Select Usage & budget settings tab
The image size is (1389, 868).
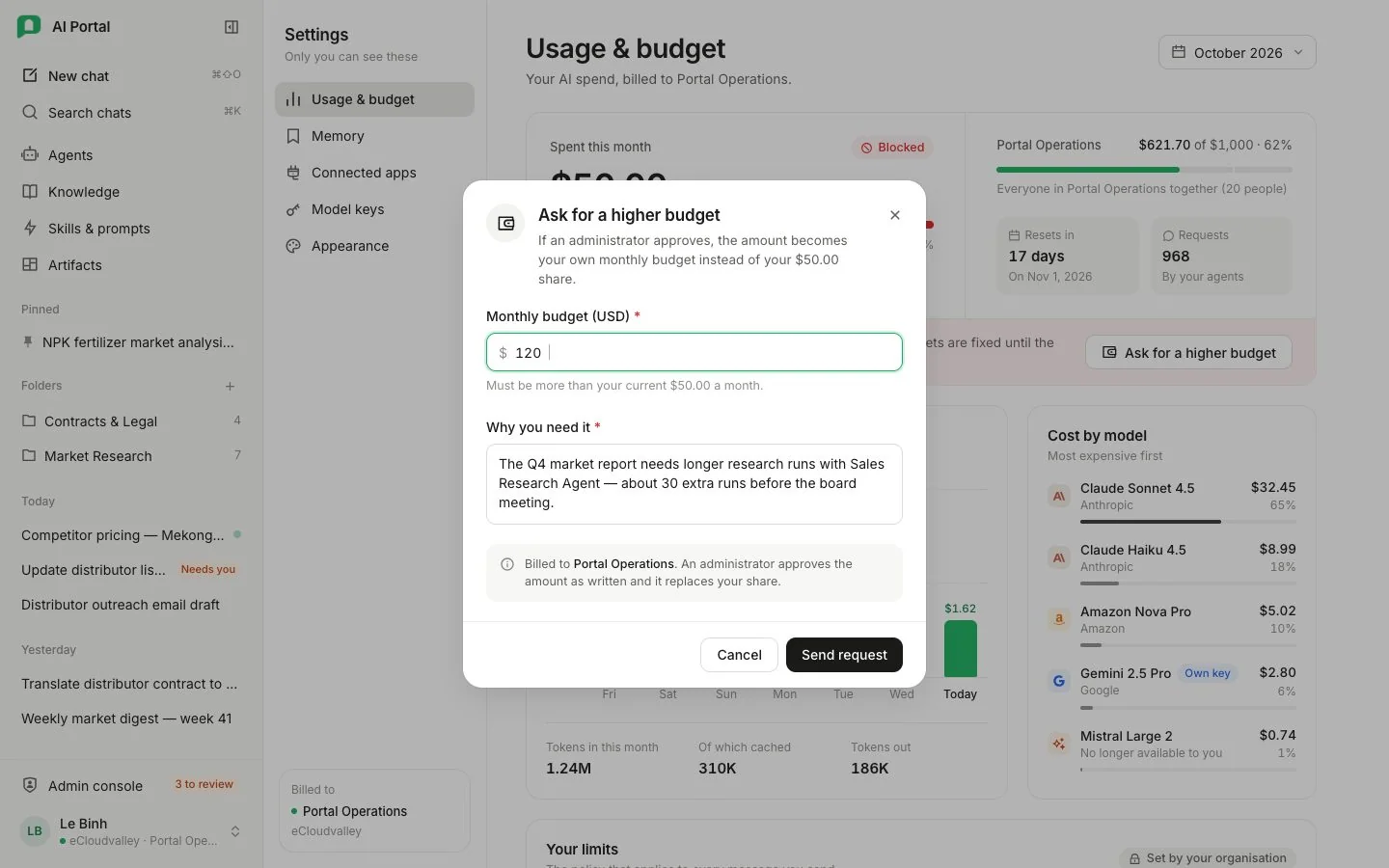tap(374, 99)
